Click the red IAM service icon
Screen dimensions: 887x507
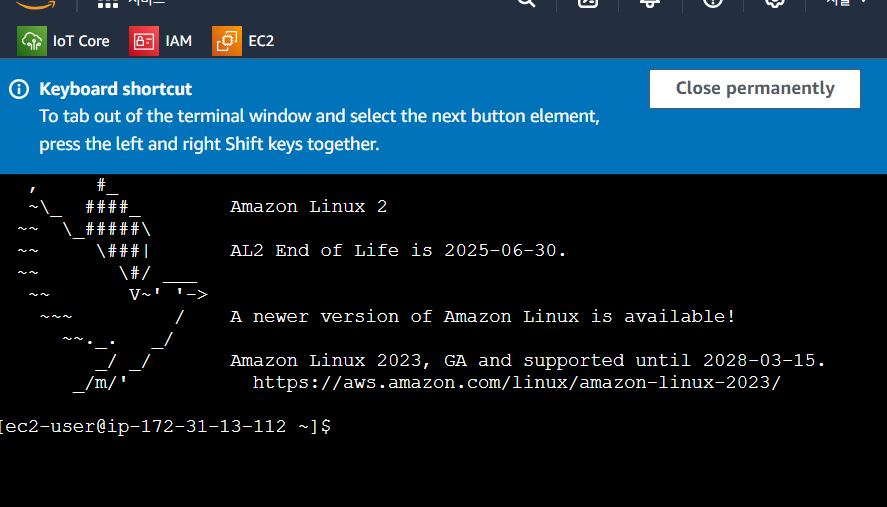[144, 41]
